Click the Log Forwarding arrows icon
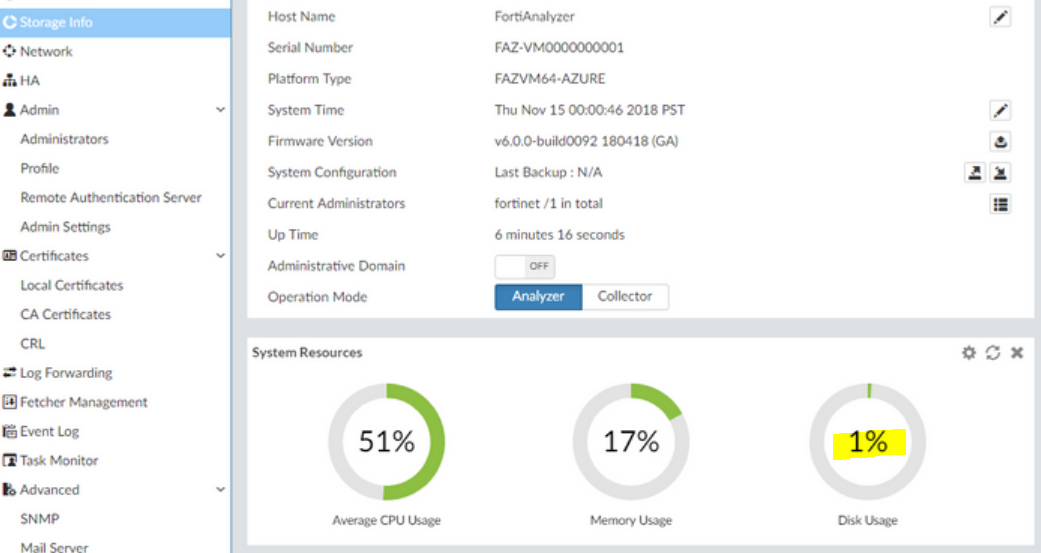The image size is (1041, 553). point(9,372)
